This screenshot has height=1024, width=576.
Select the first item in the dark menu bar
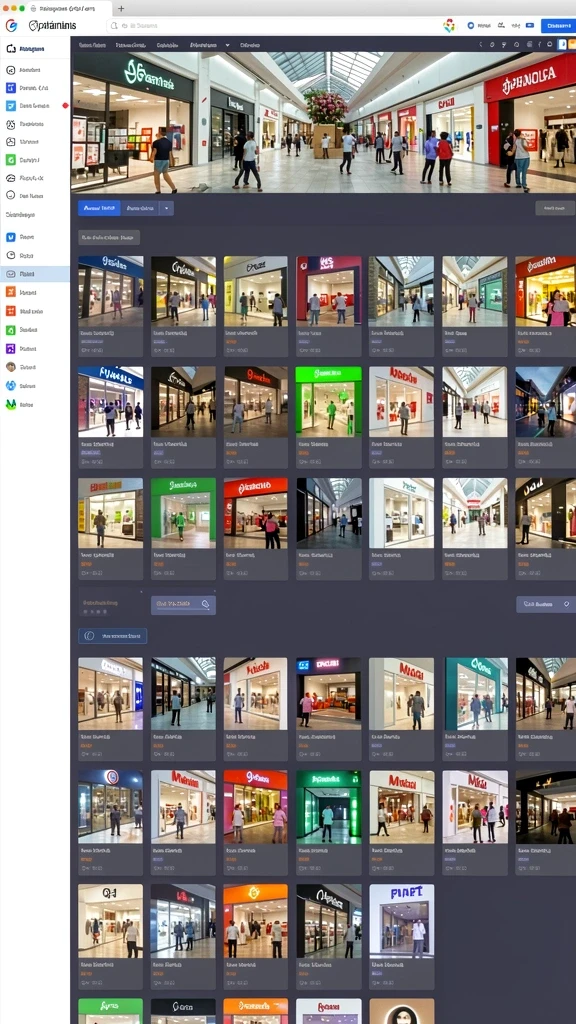coord(92,45)
